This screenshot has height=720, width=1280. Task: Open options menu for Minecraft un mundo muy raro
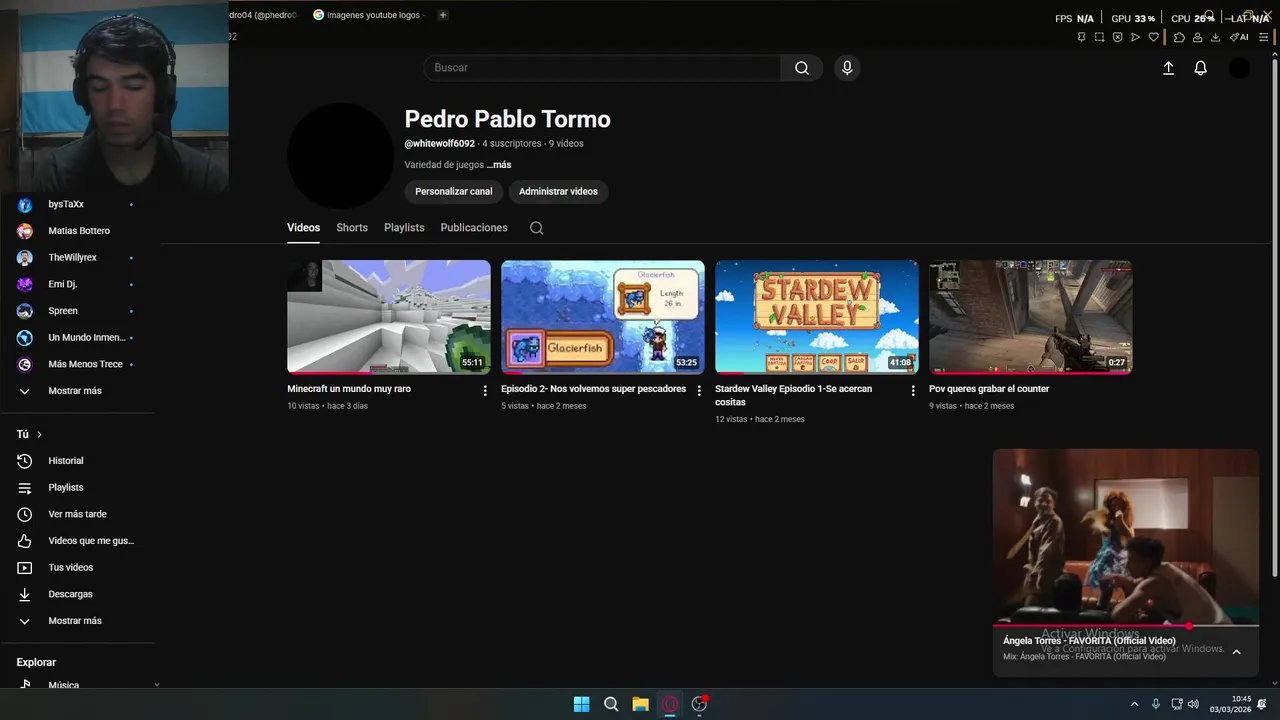point(485,390)
